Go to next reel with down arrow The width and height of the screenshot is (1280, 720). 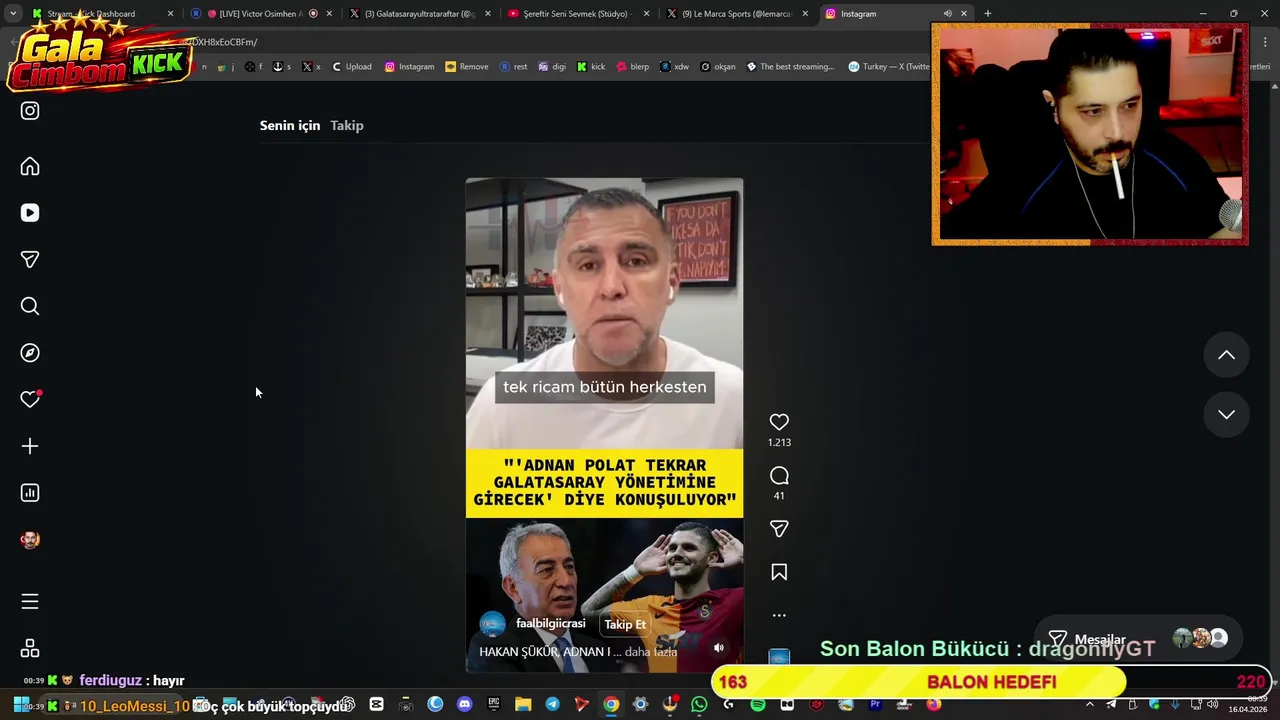point(1226,414)
